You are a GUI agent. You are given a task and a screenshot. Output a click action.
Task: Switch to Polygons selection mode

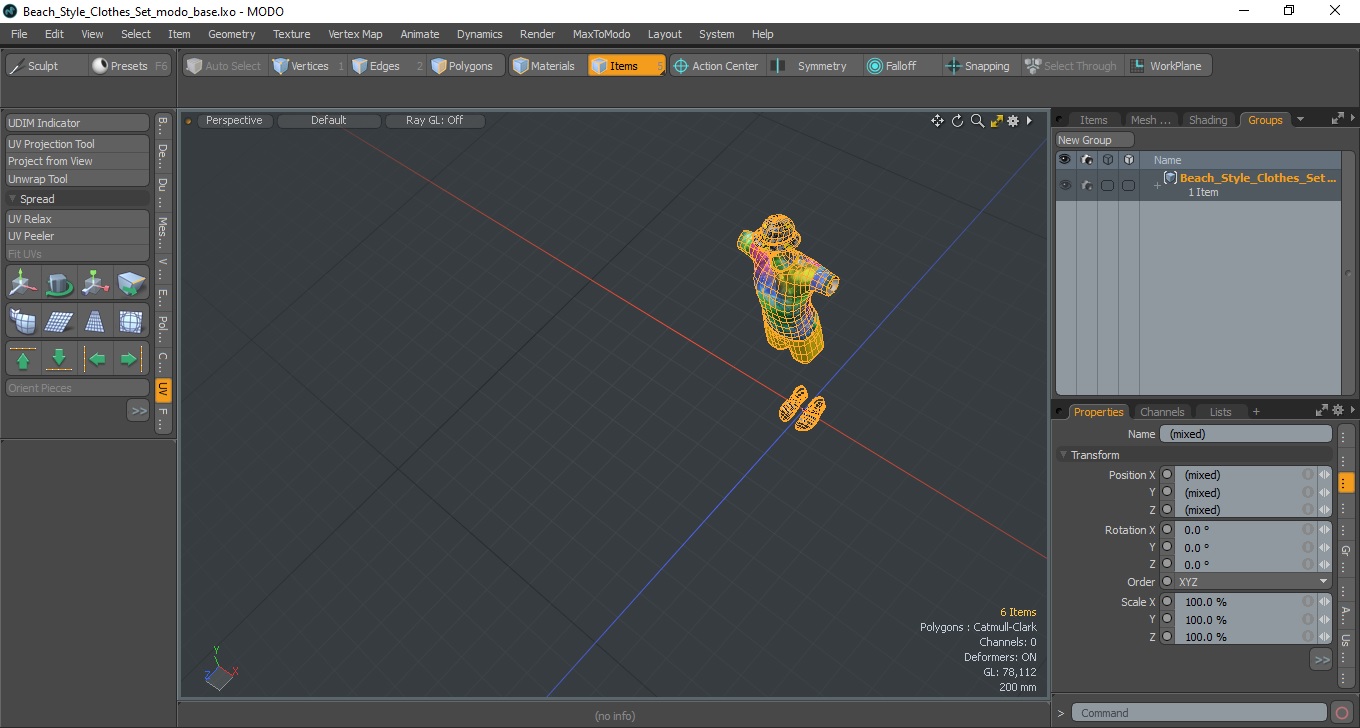coord(466,66)
